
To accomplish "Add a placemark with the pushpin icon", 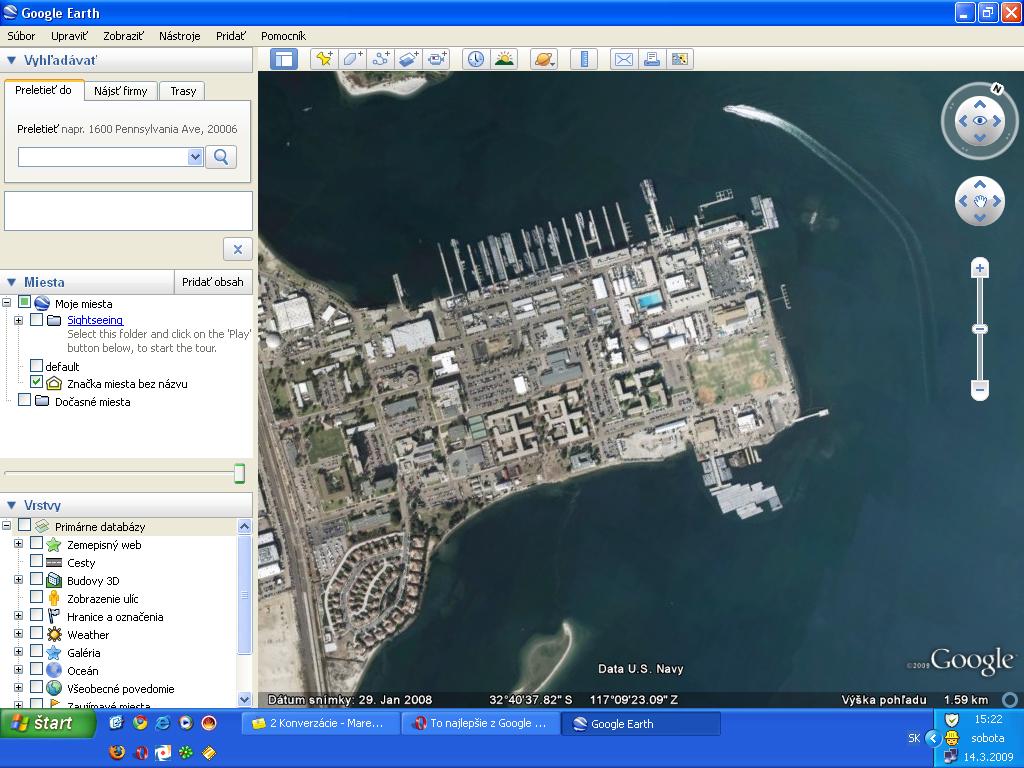I will [324, 59].
